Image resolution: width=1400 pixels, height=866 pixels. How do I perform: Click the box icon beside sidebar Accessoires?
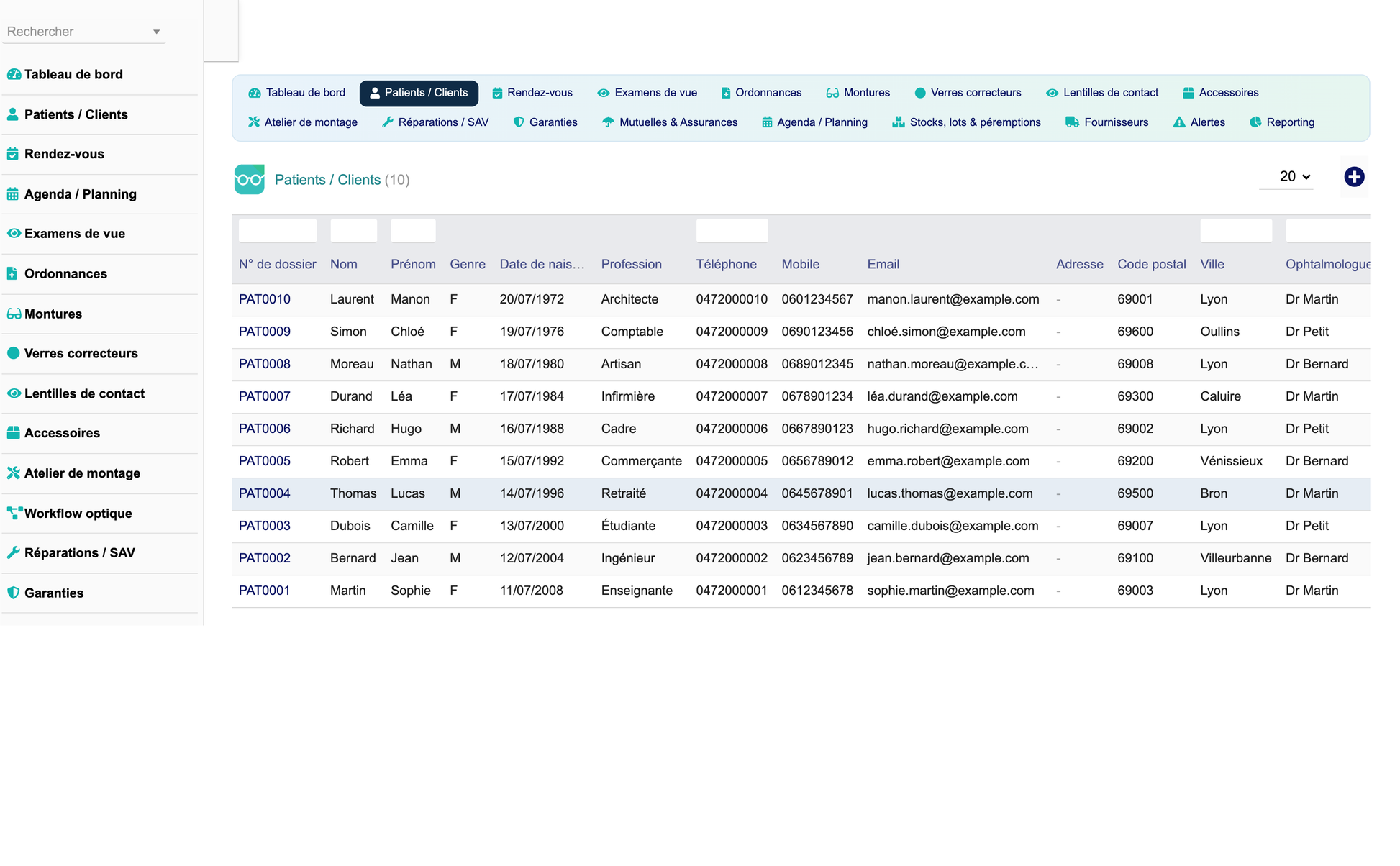pyautogui.click(x=13, y=433)
